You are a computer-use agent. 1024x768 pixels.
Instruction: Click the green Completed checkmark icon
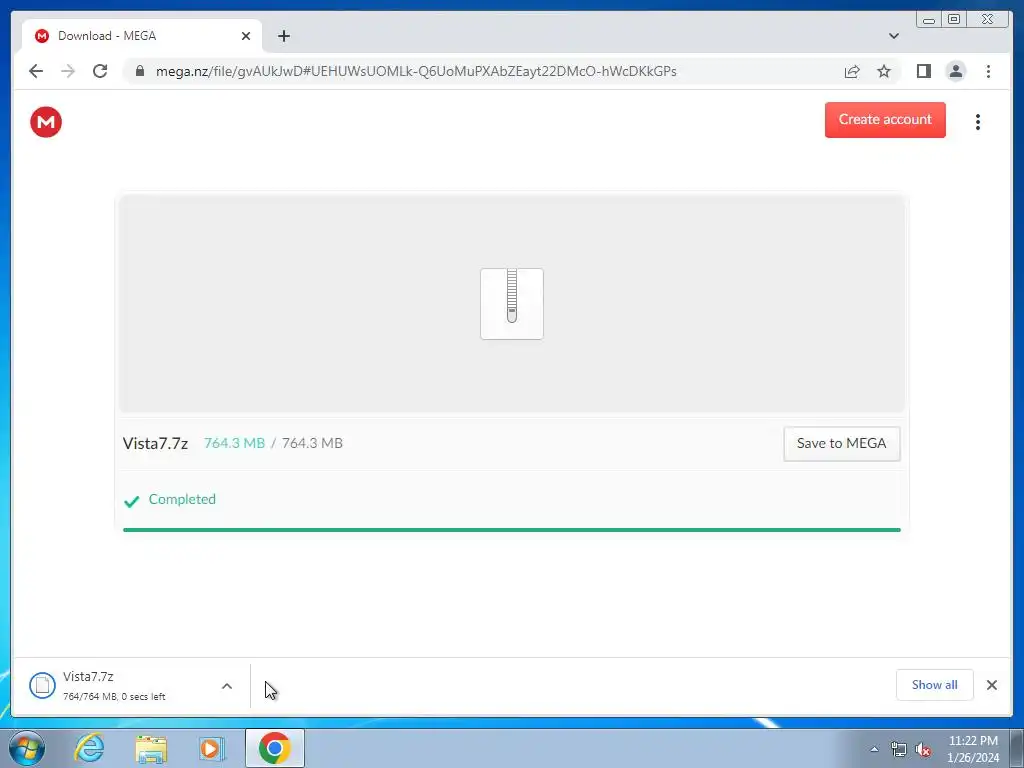[x=131, y=501]
